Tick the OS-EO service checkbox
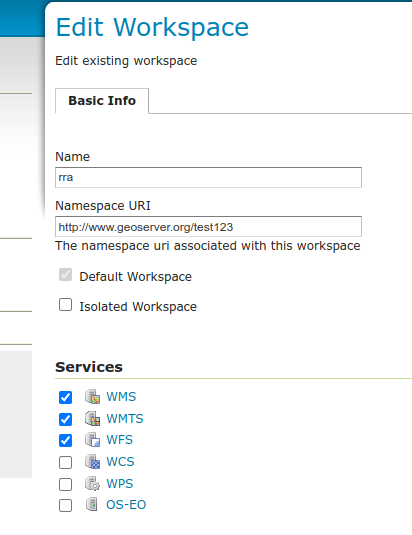 [x=65, y=506]
